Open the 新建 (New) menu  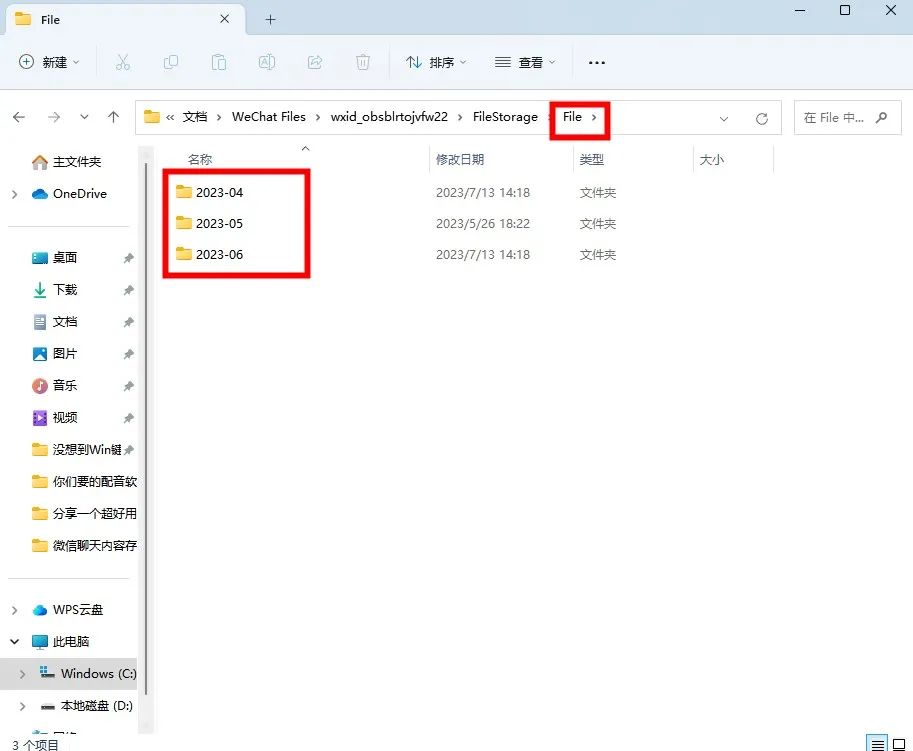click(x=48, y=62)
